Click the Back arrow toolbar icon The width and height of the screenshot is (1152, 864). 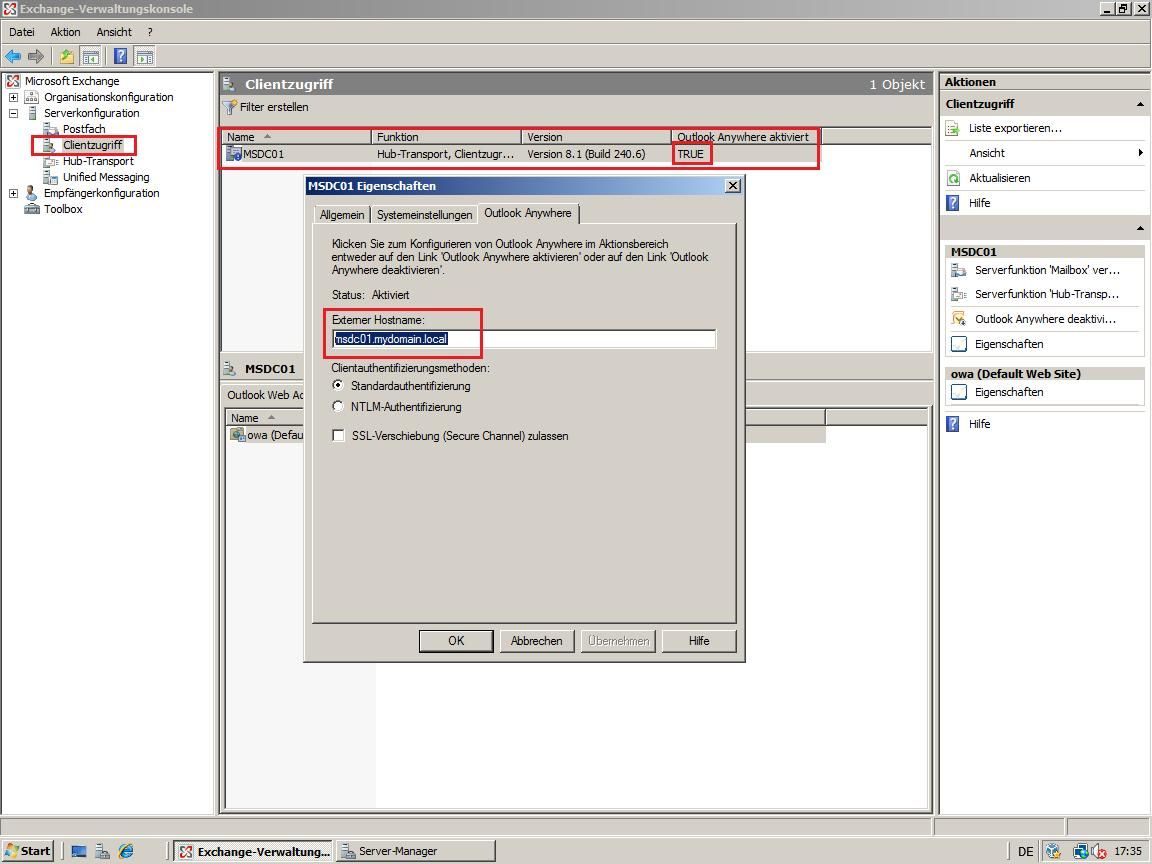[12, 57]
